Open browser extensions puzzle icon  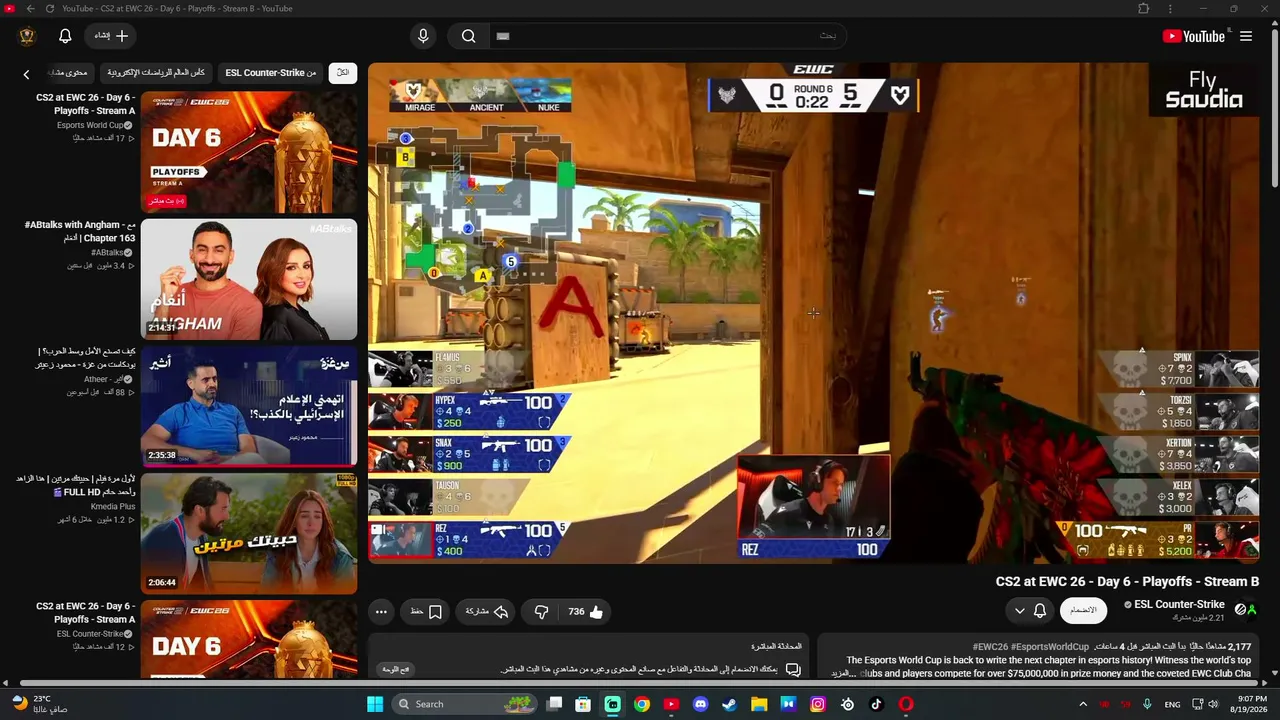pyautogui.click(x=1143, y=9)
